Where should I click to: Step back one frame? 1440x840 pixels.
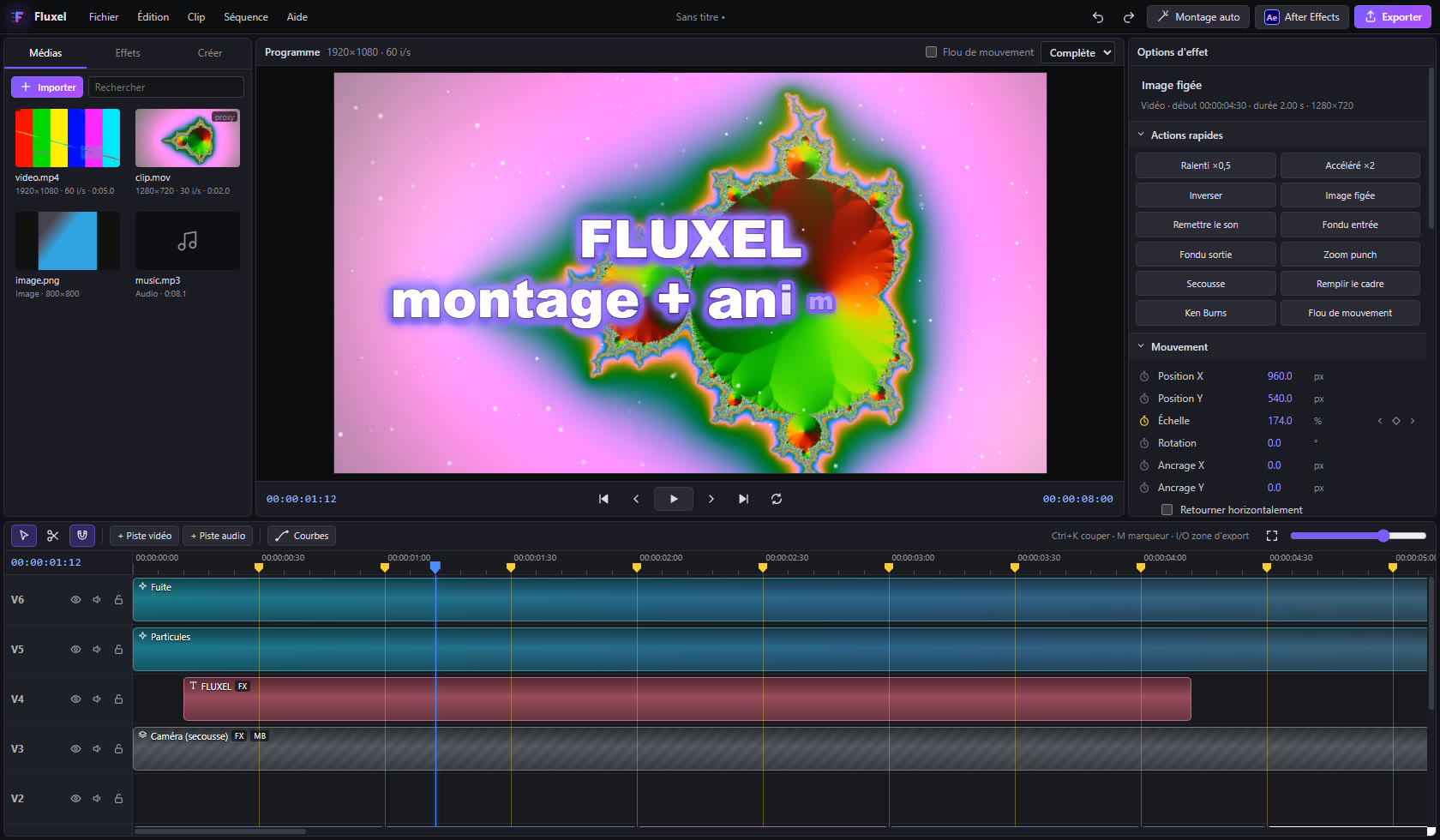coord(636,499)
